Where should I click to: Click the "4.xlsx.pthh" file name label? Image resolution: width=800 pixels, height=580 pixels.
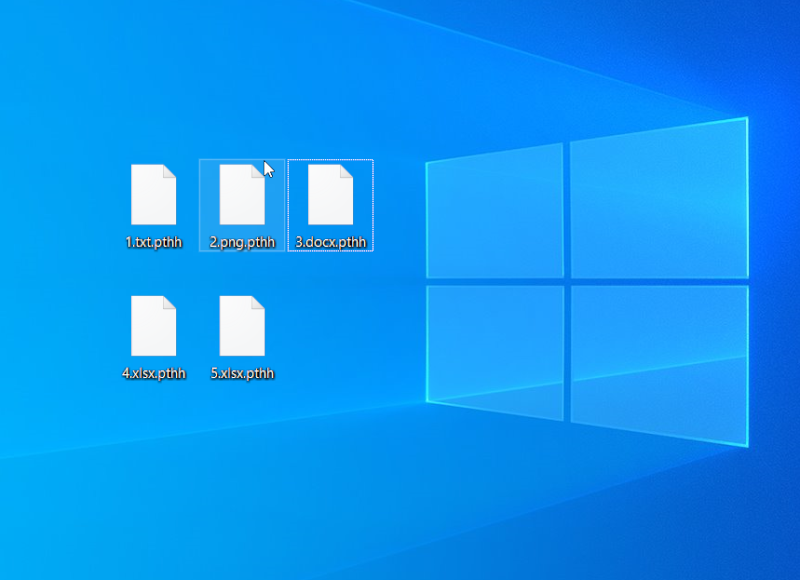(153, 374)
